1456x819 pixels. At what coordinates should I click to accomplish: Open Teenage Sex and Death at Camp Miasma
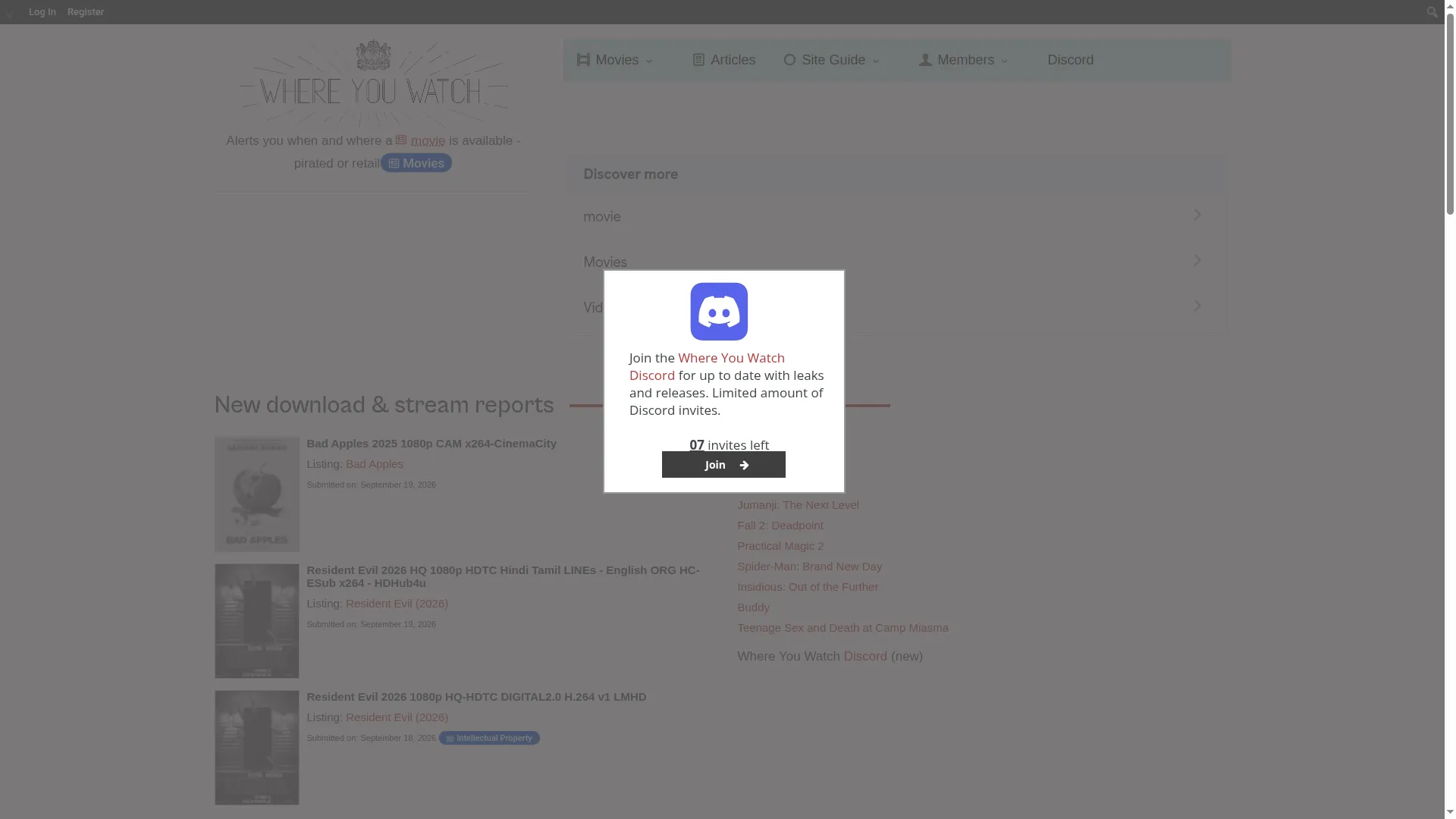coord(843,628)
